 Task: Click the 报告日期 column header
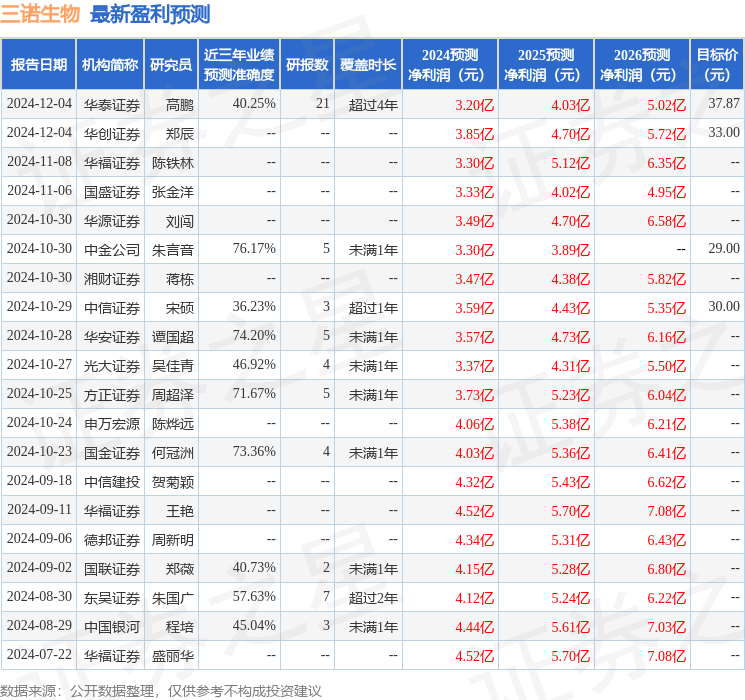[x=38, y=64]
